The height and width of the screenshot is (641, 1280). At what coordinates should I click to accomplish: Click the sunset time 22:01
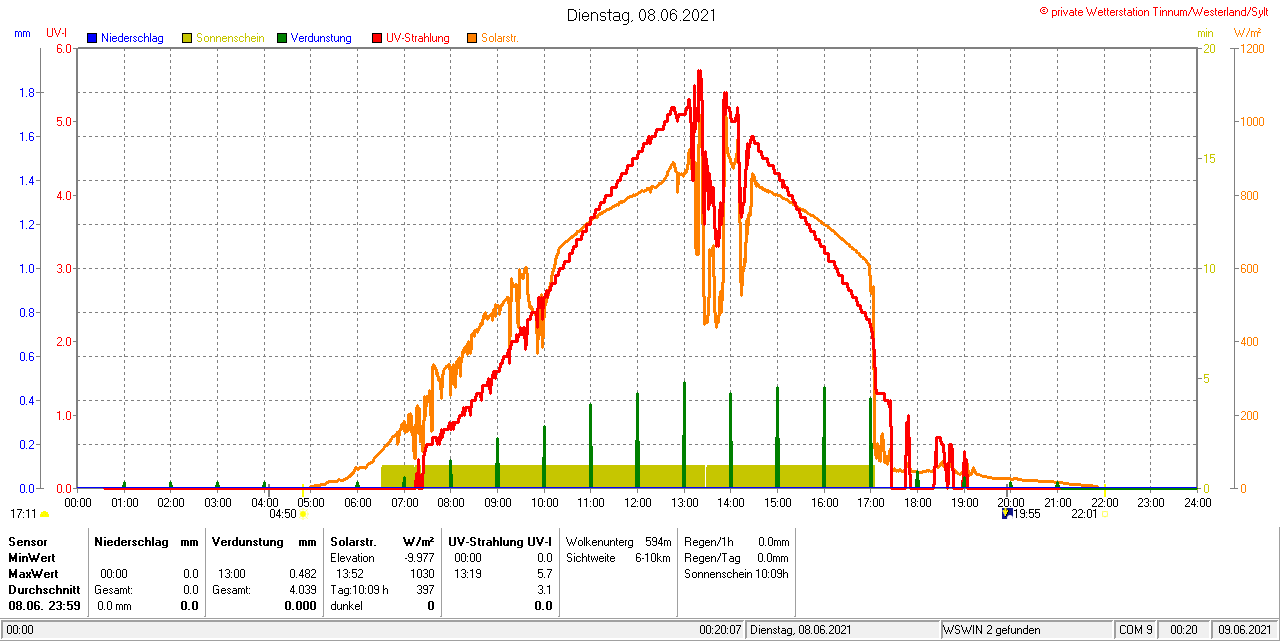coord(1084,514)
